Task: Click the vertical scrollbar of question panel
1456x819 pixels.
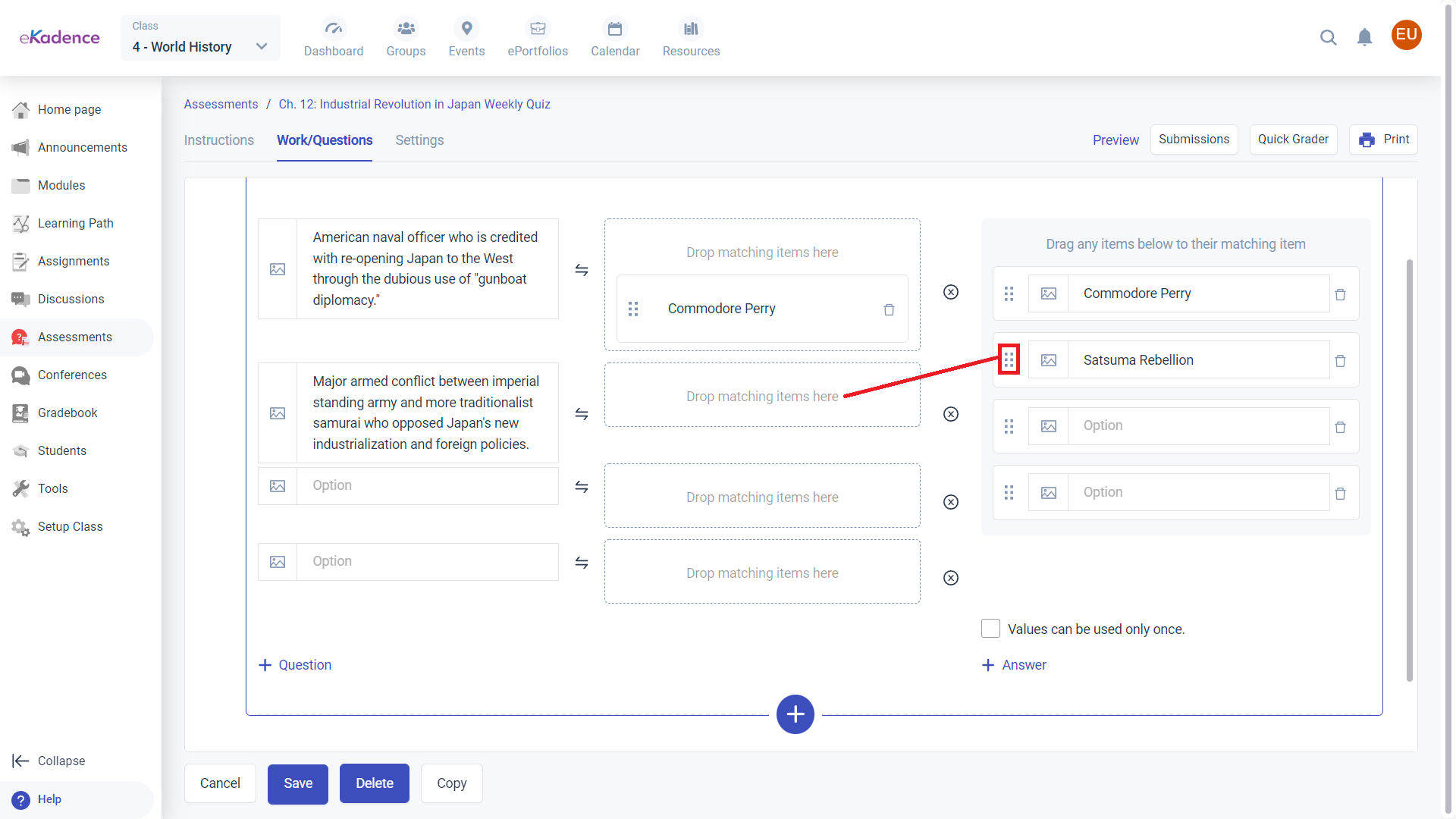Action: click(x=1409, y=470)
